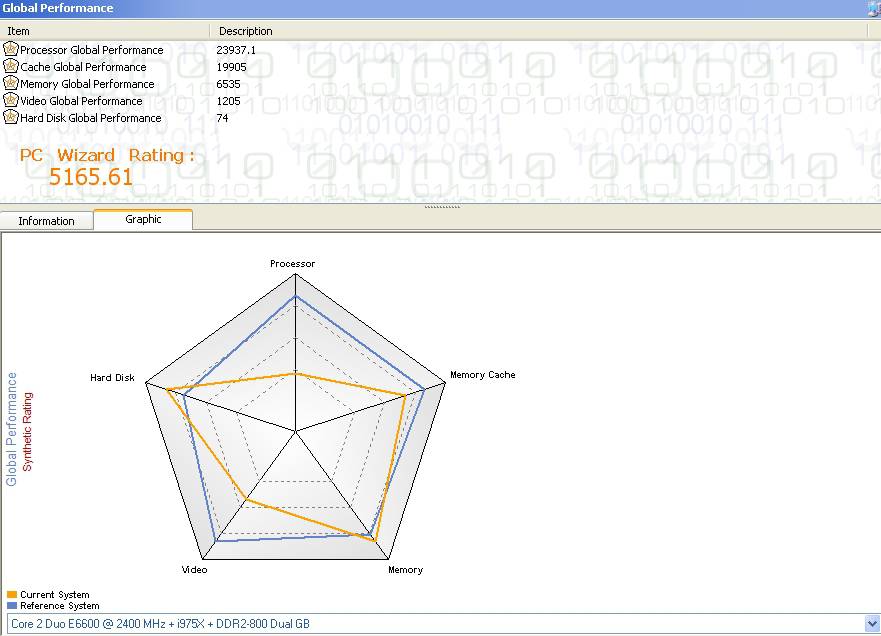Click the splitter grip between the panels
This screenshot has height=636, width=881.
441,207
